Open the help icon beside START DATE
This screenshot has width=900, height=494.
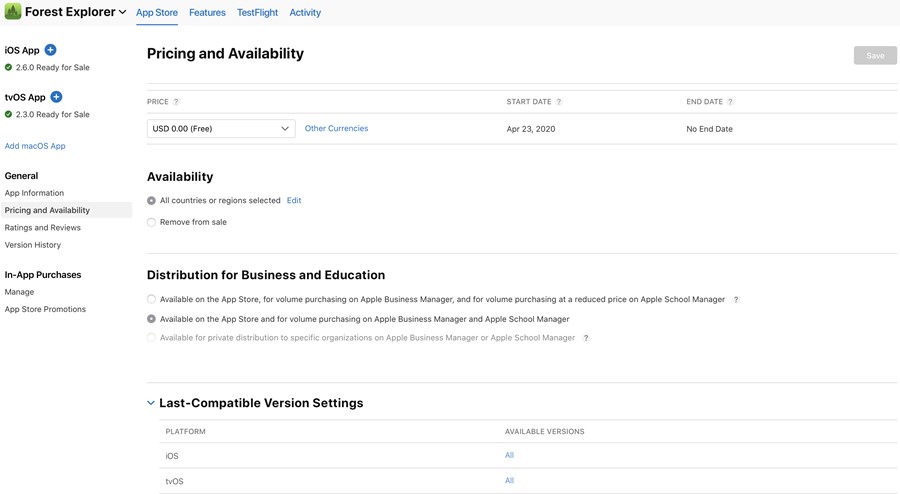tap(558, 102)
